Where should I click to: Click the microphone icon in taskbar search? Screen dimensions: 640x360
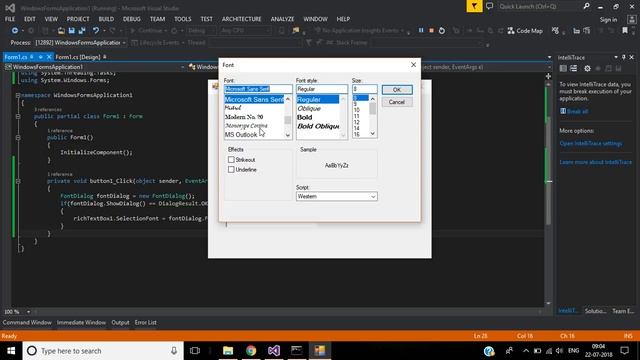174,351
